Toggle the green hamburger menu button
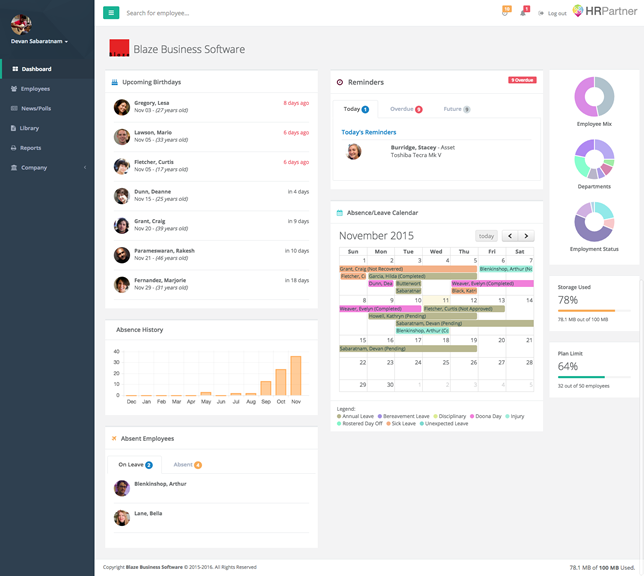The image size is (644, 576). (x=111, y=13)
